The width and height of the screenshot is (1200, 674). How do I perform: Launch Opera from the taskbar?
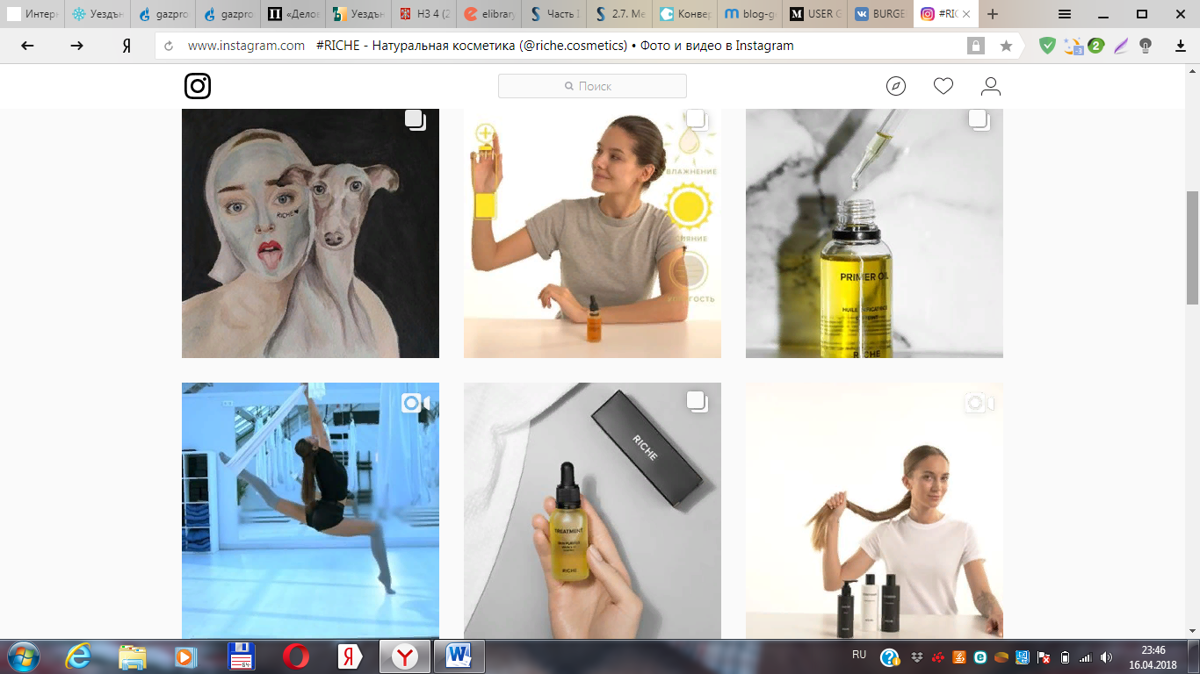[x=295, y=657]
